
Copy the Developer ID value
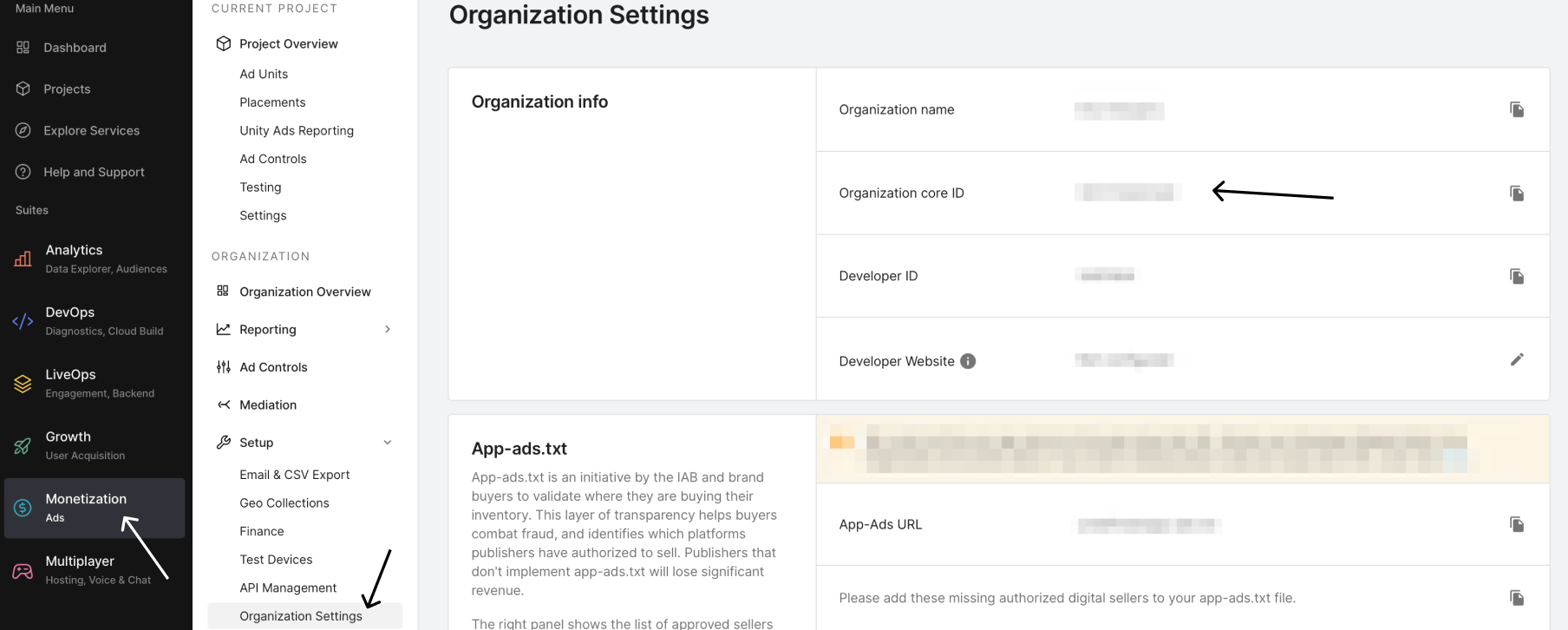1516,276
